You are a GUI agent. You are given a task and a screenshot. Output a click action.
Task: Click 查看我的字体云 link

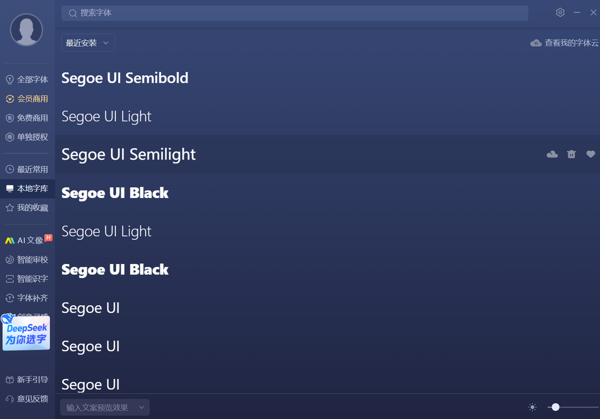565,43
